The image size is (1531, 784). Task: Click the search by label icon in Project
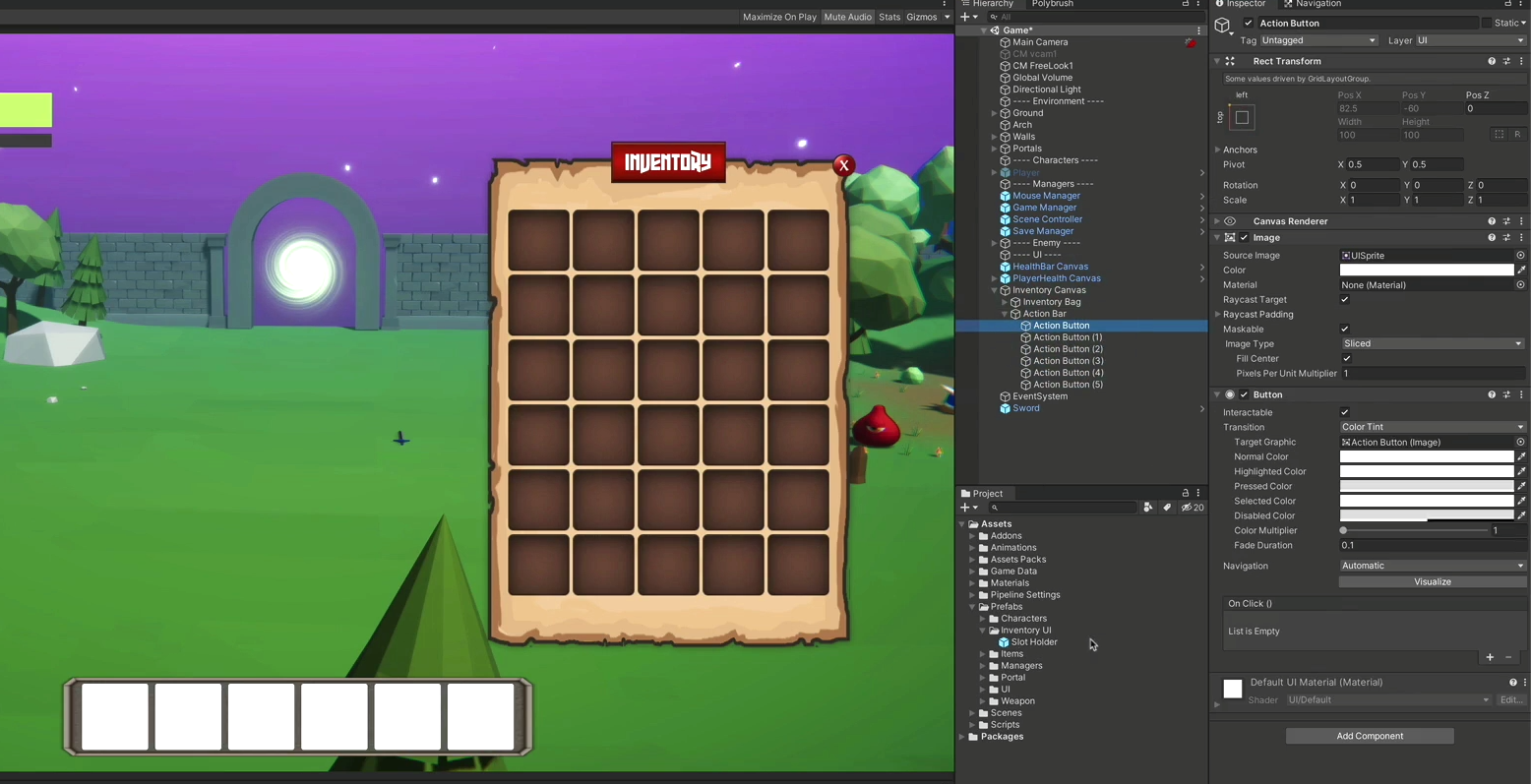[1168, 507]
